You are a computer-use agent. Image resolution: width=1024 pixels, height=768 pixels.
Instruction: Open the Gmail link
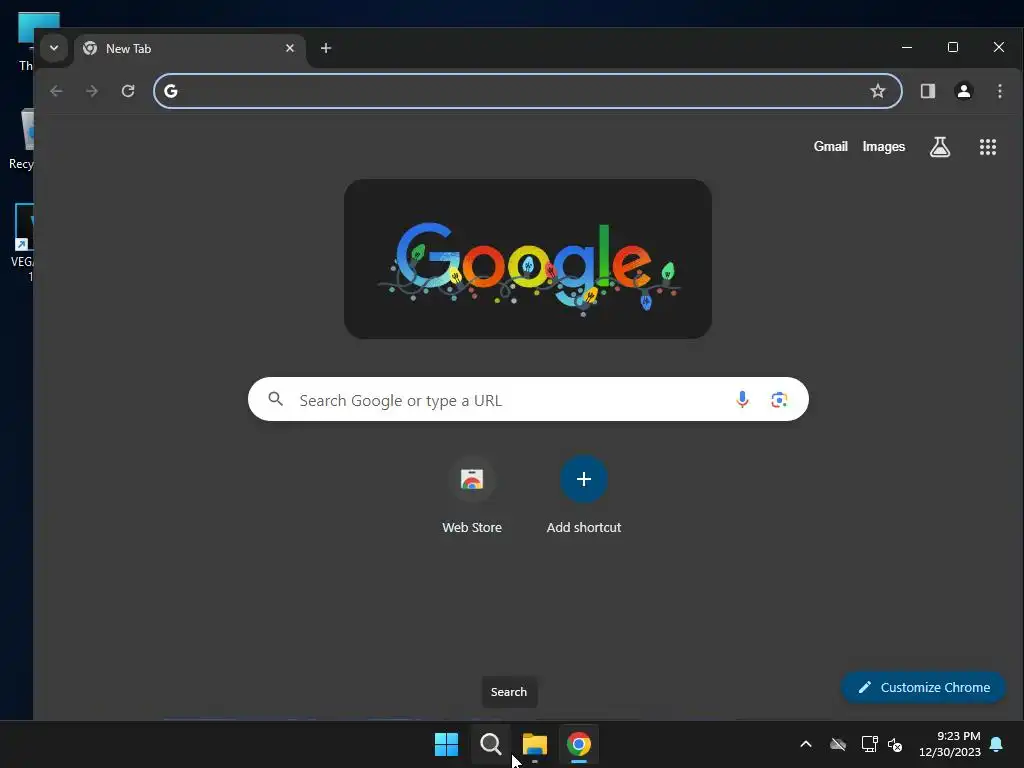[x=830, y=147]
